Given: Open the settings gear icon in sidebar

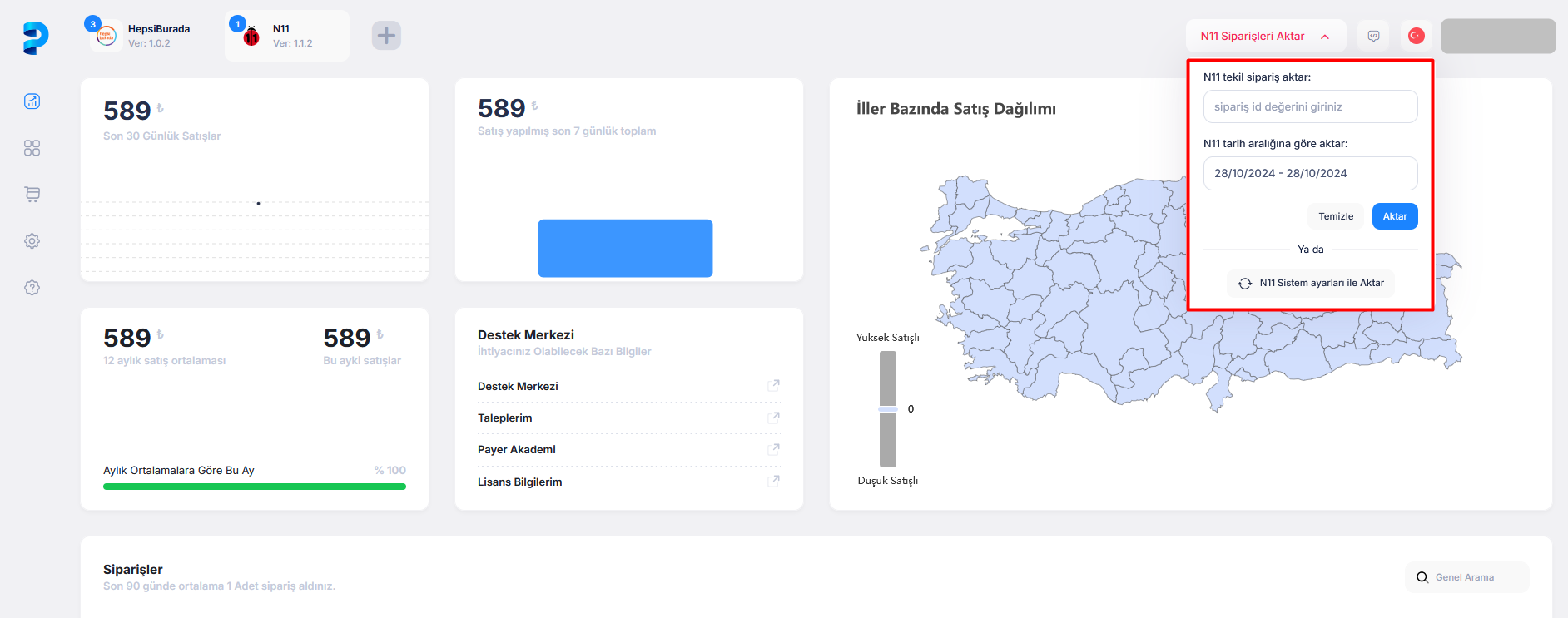Looking at the screenshot, I should pyautogui.click(x=32, y=241).
